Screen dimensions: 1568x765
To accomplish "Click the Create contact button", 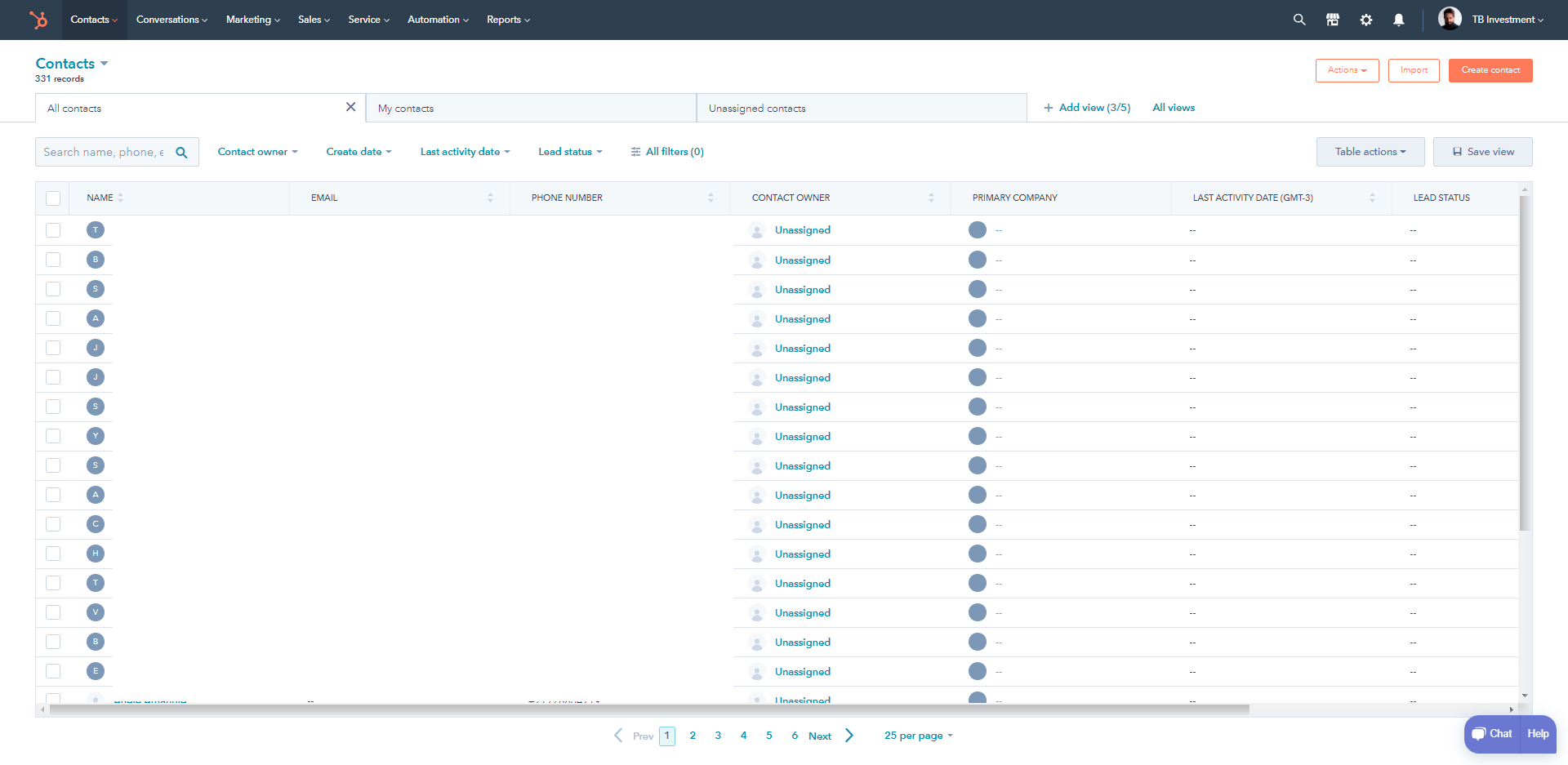I will click(x=1490, y=70).
